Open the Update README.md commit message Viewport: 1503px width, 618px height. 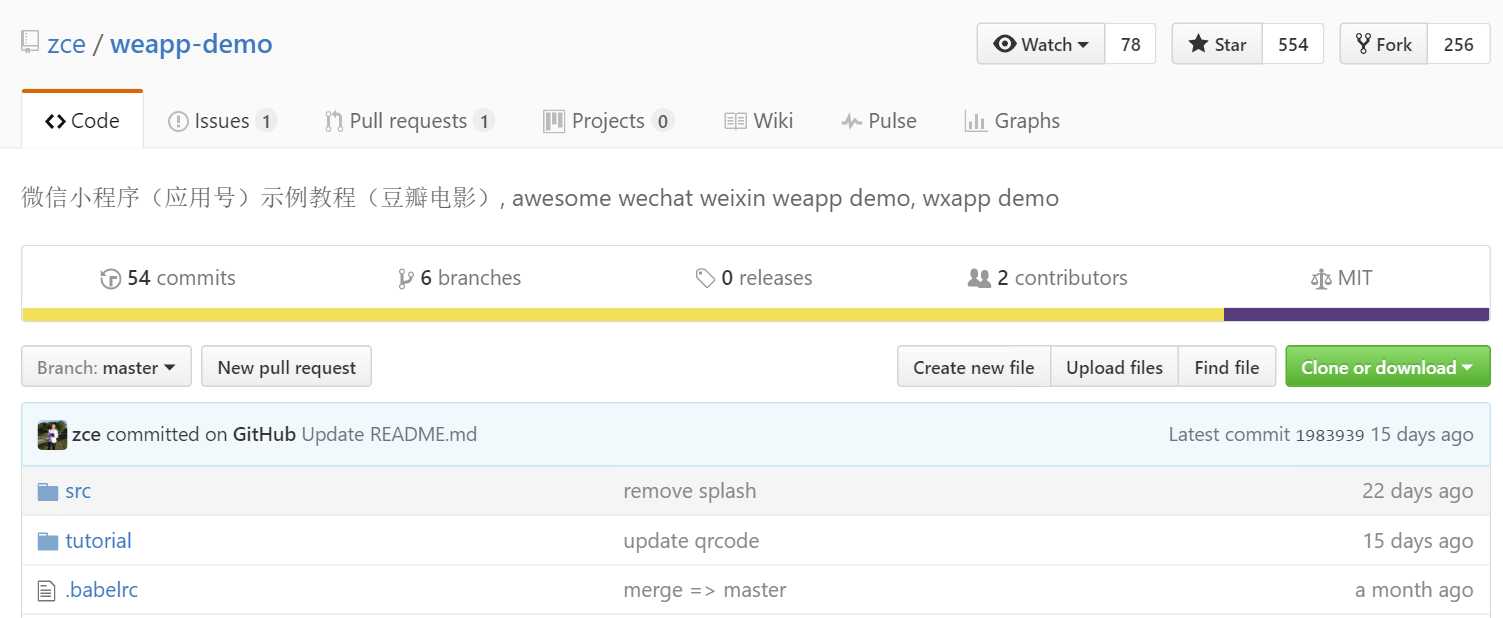click(389, 435)
